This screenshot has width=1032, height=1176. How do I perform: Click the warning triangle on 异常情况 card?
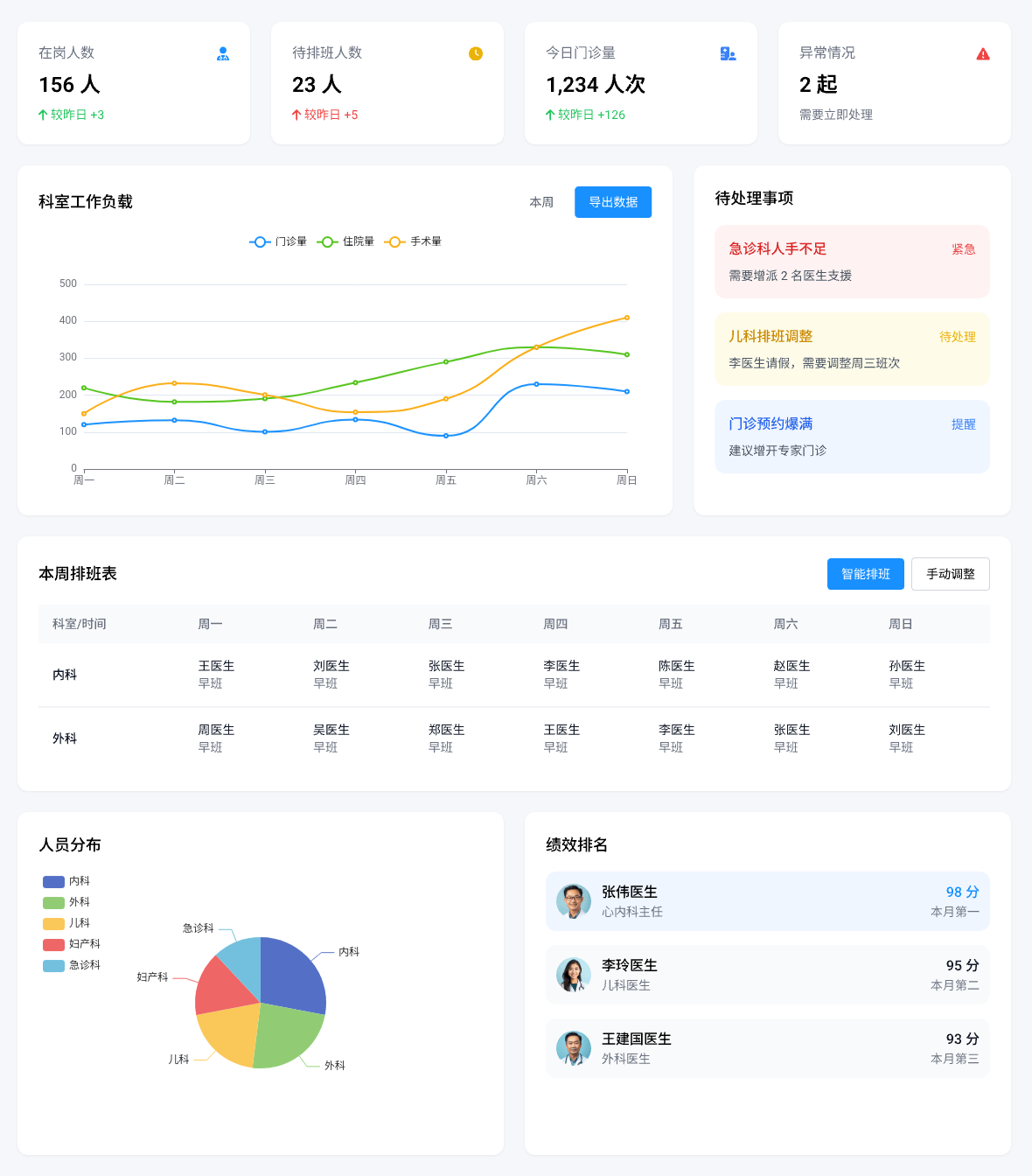pos(983,53)
